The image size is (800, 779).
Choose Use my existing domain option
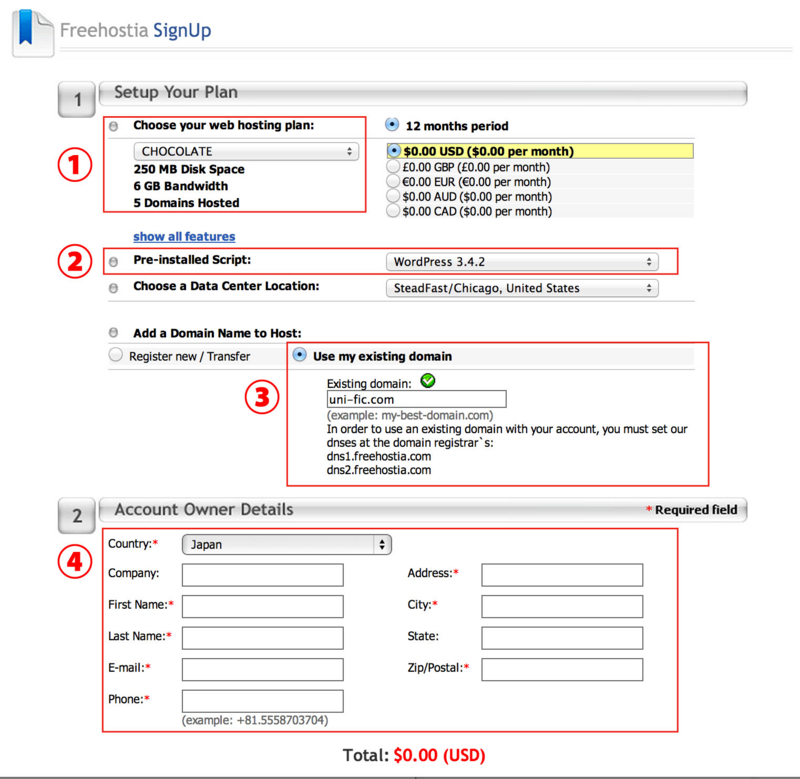pos(299,355)
